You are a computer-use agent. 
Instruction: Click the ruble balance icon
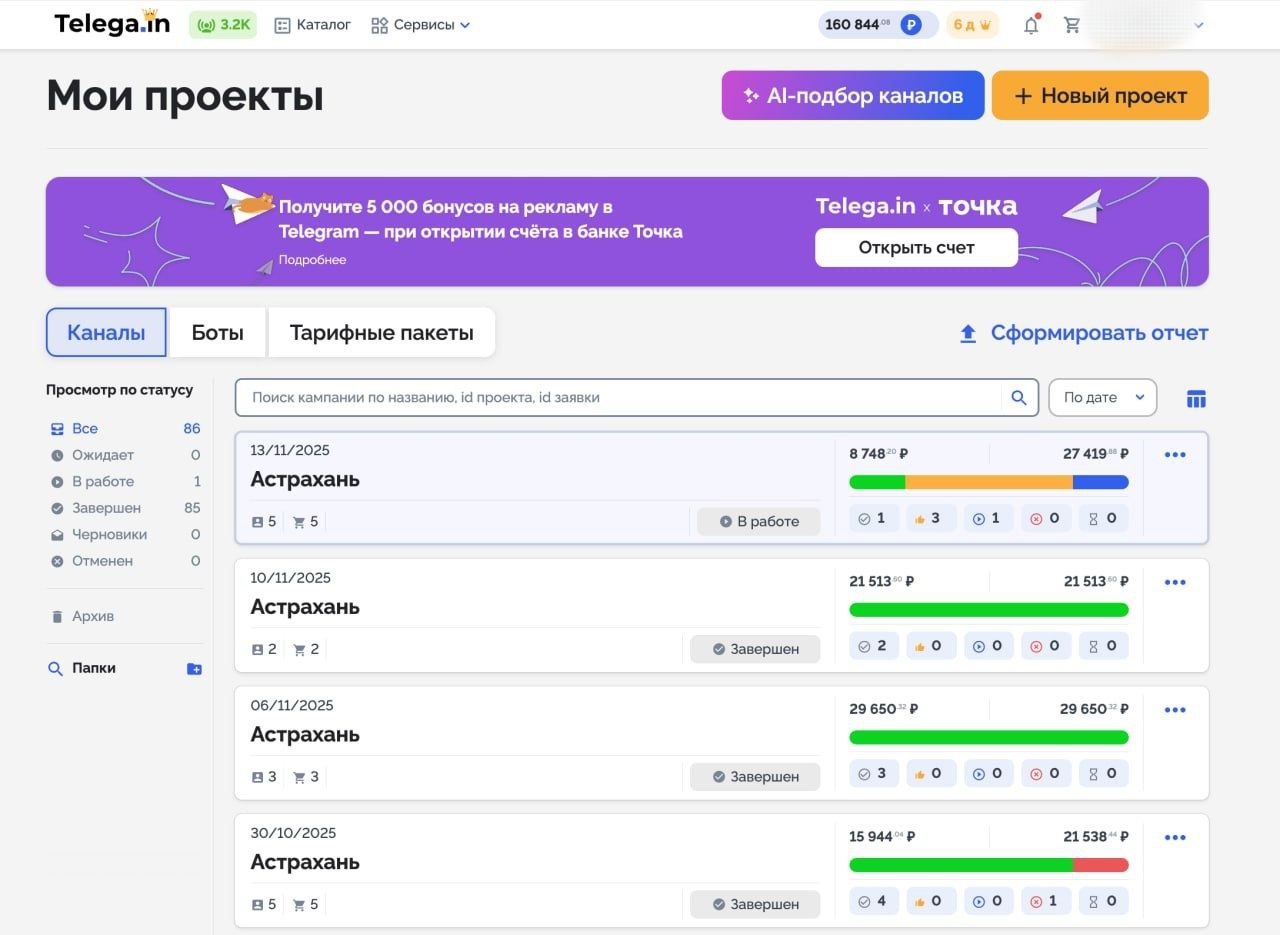click(x=910, y=25)
